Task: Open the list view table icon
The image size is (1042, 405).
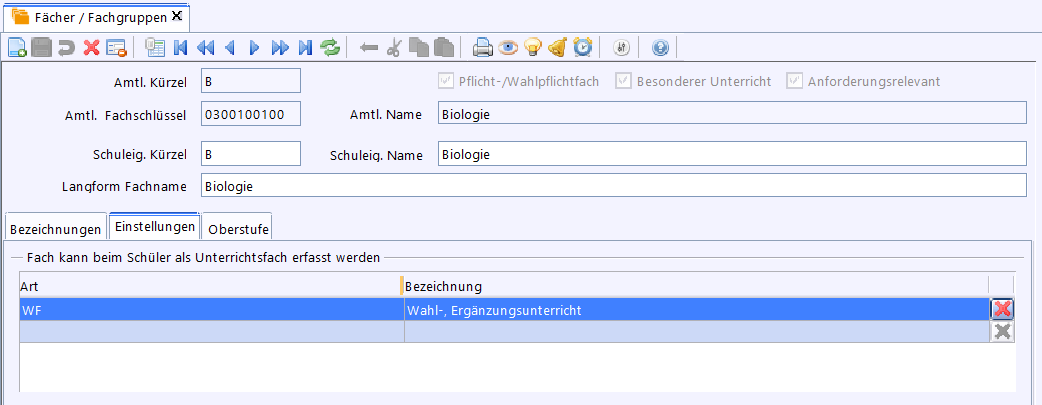Action: (x=154, y=47)
